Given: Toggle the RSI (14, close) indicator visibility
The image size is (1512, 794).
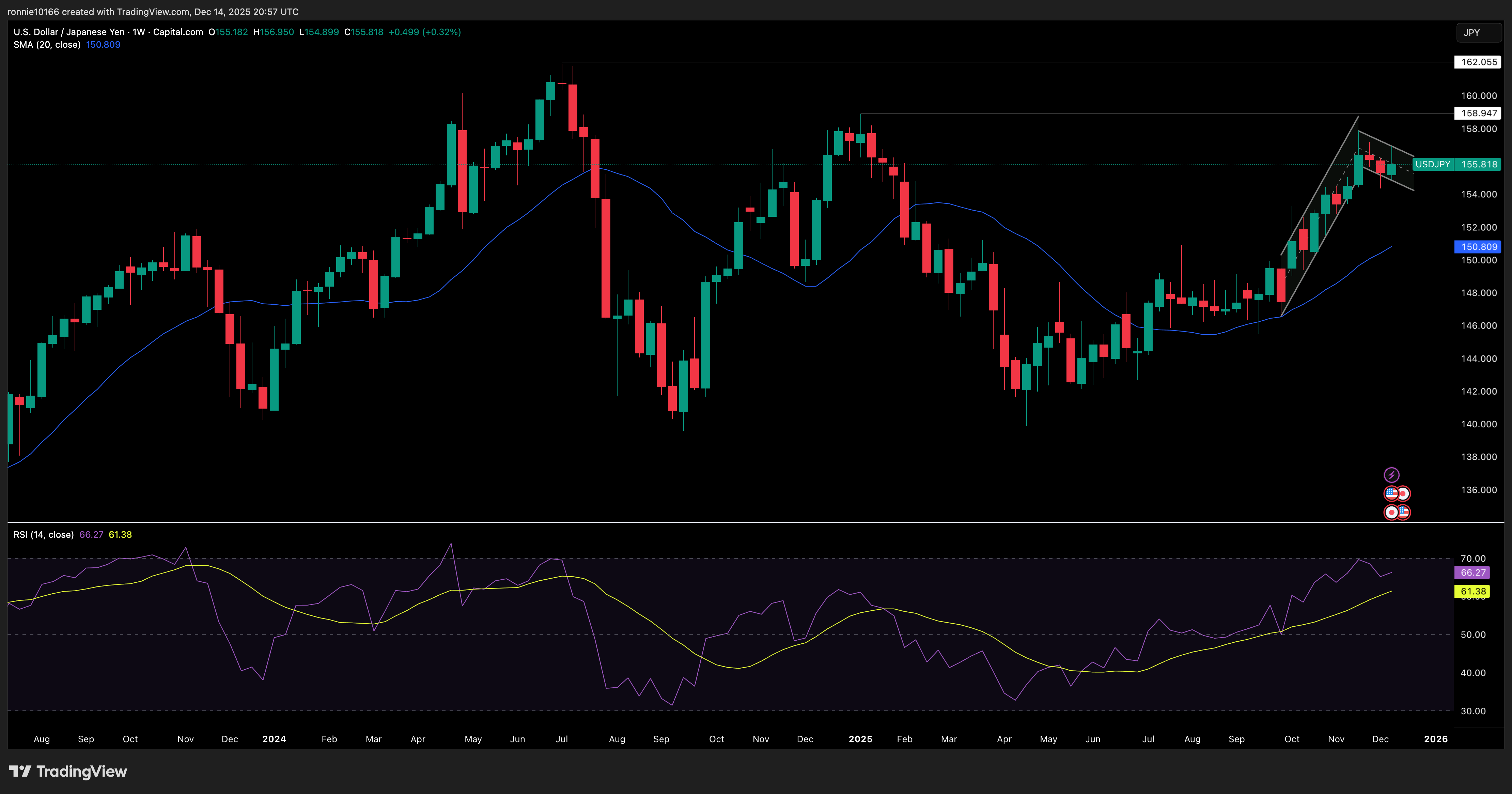Looking at the screenshot, I should coord(44,535).
